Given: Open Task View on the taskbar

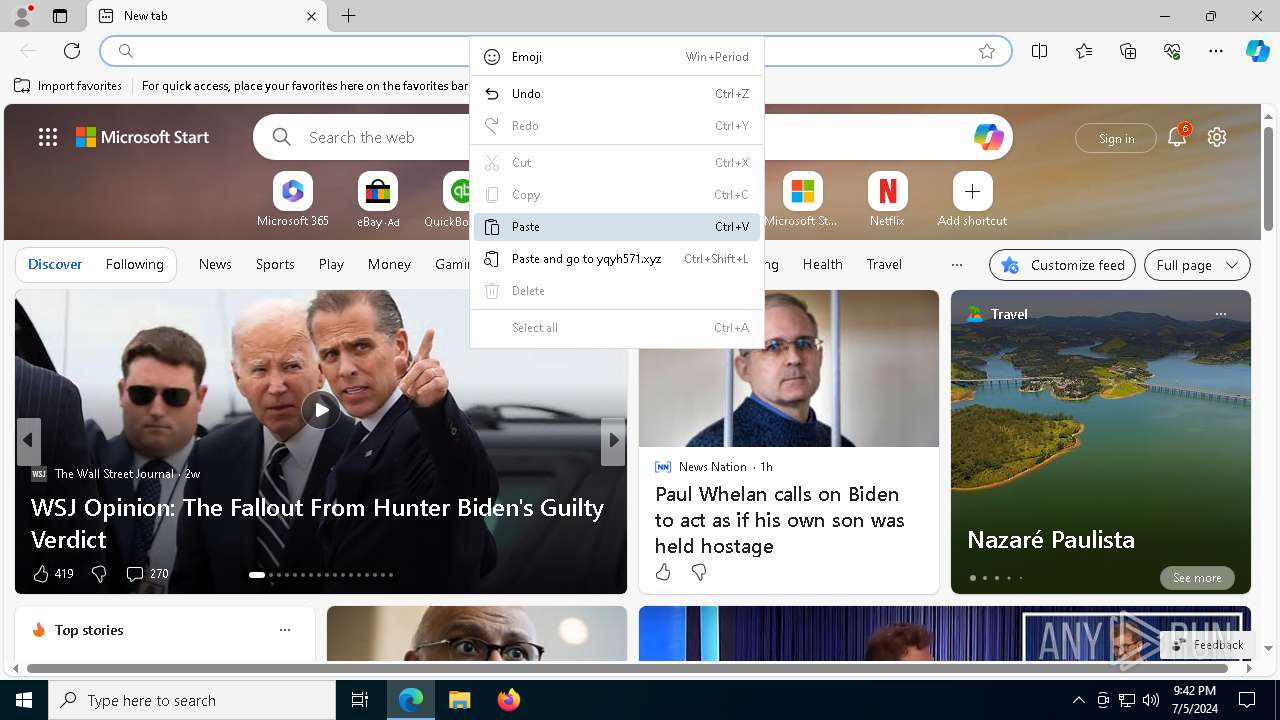Looking at the screenshot, I should pyautogui.click(x=360, y=700).
